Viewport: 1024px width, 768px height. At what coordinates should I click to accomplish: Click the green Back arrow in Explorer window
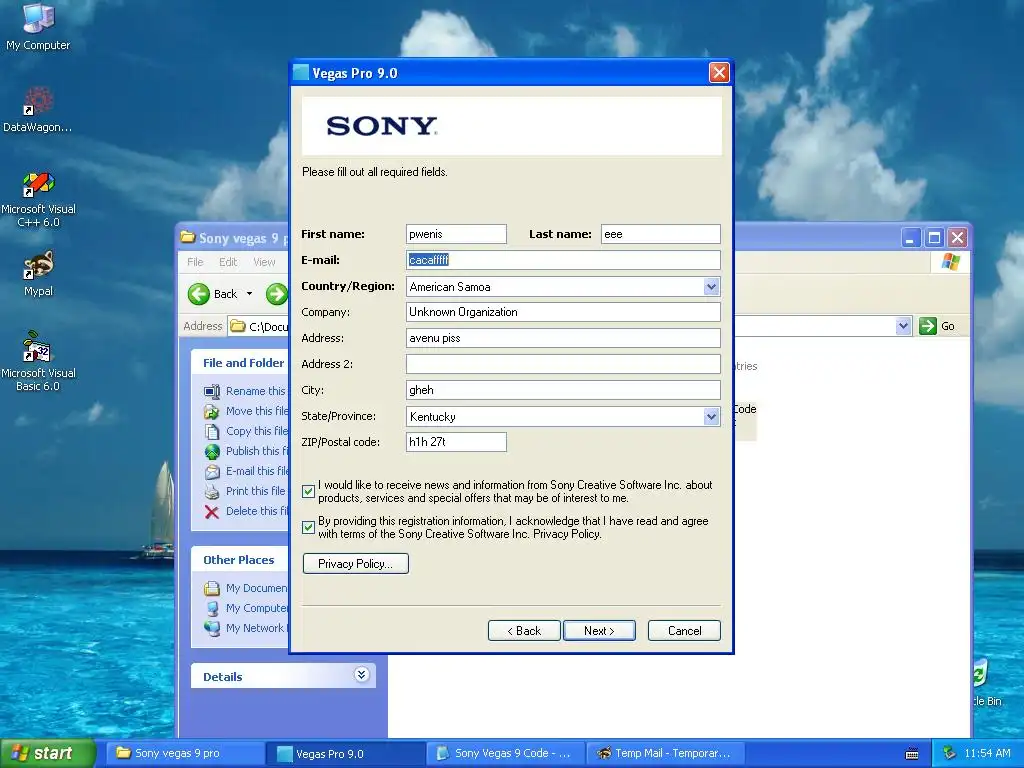[199, 294]
